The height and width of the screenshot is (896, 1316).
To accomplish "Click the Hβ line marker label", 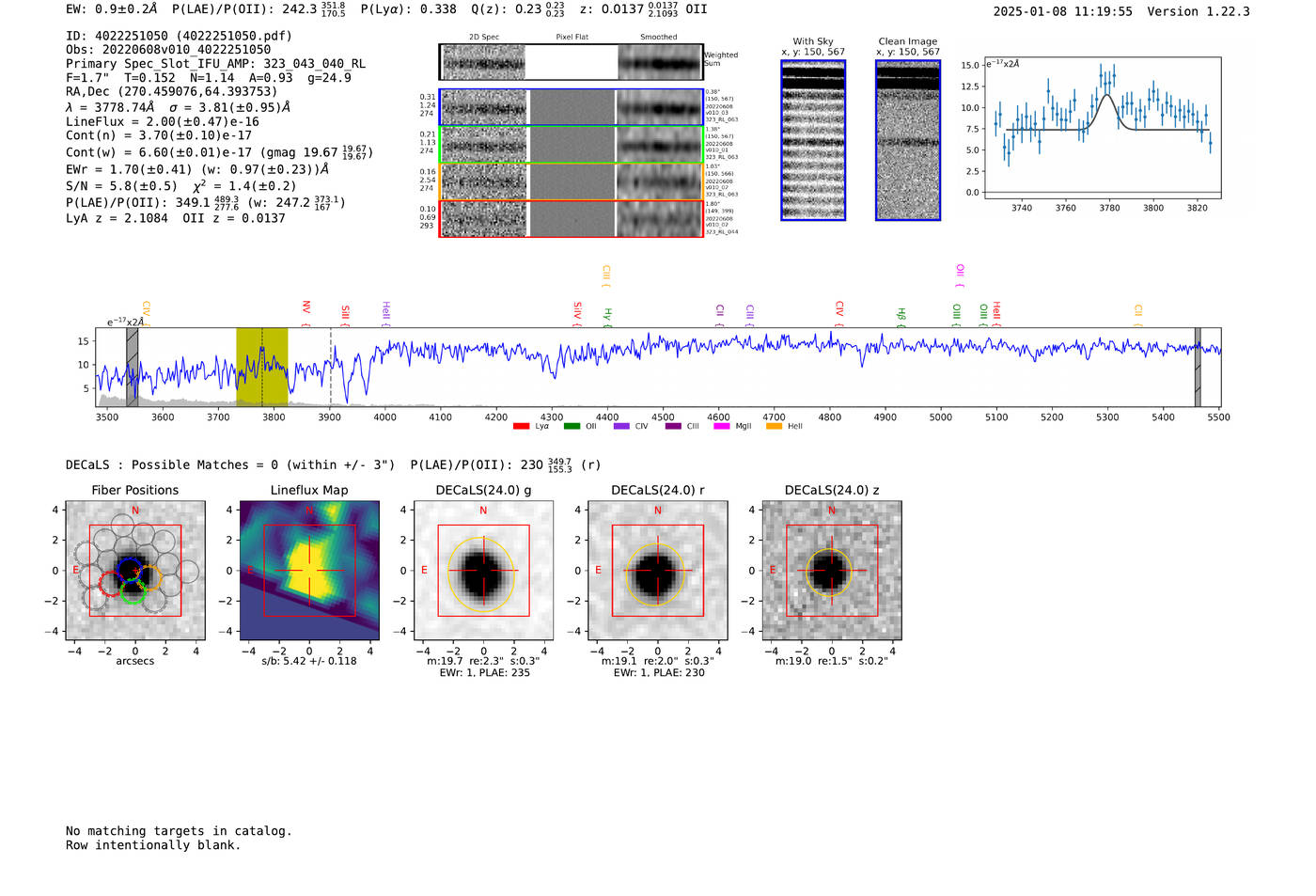I will (x=901, y=316).
